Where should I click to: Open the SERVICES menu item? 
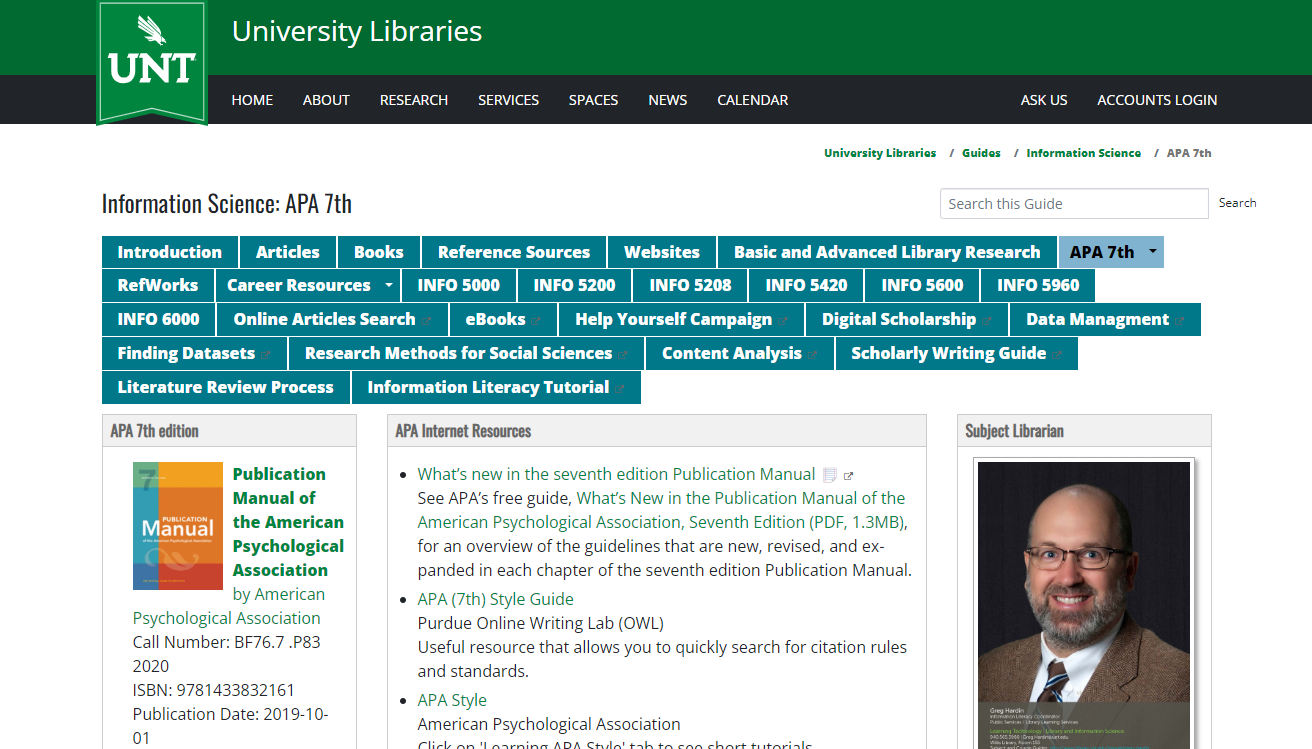click(x=508, y=100)
